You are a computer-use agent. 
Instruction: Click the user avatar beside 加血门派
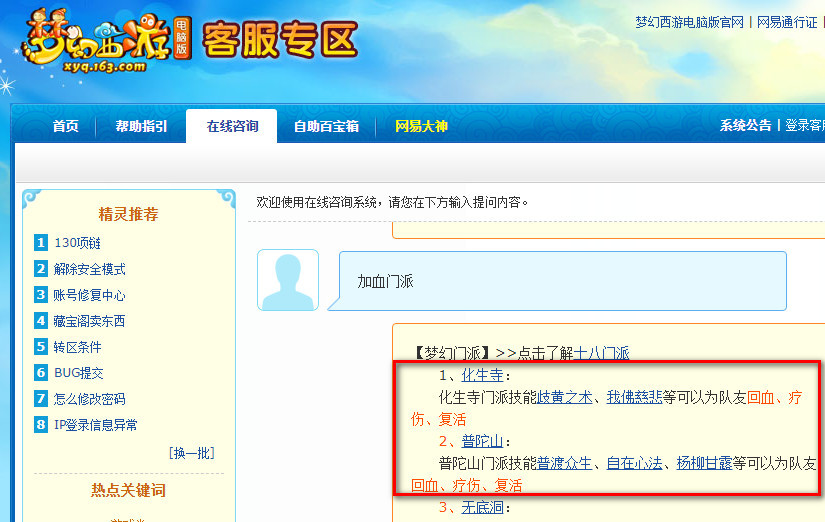tap(288, 280)
